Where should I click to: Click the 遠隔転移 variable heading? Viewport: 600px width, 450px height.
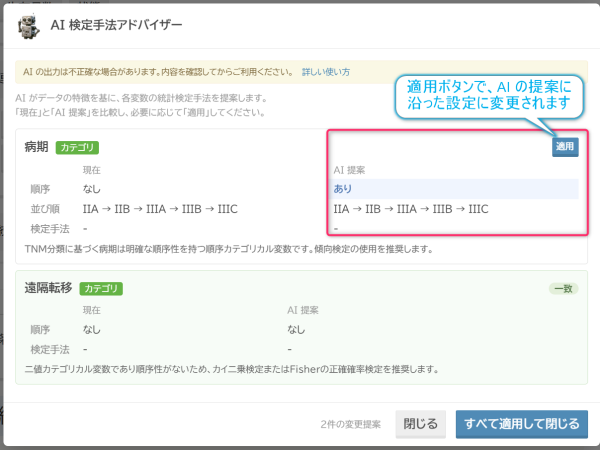tap(48, 288)
